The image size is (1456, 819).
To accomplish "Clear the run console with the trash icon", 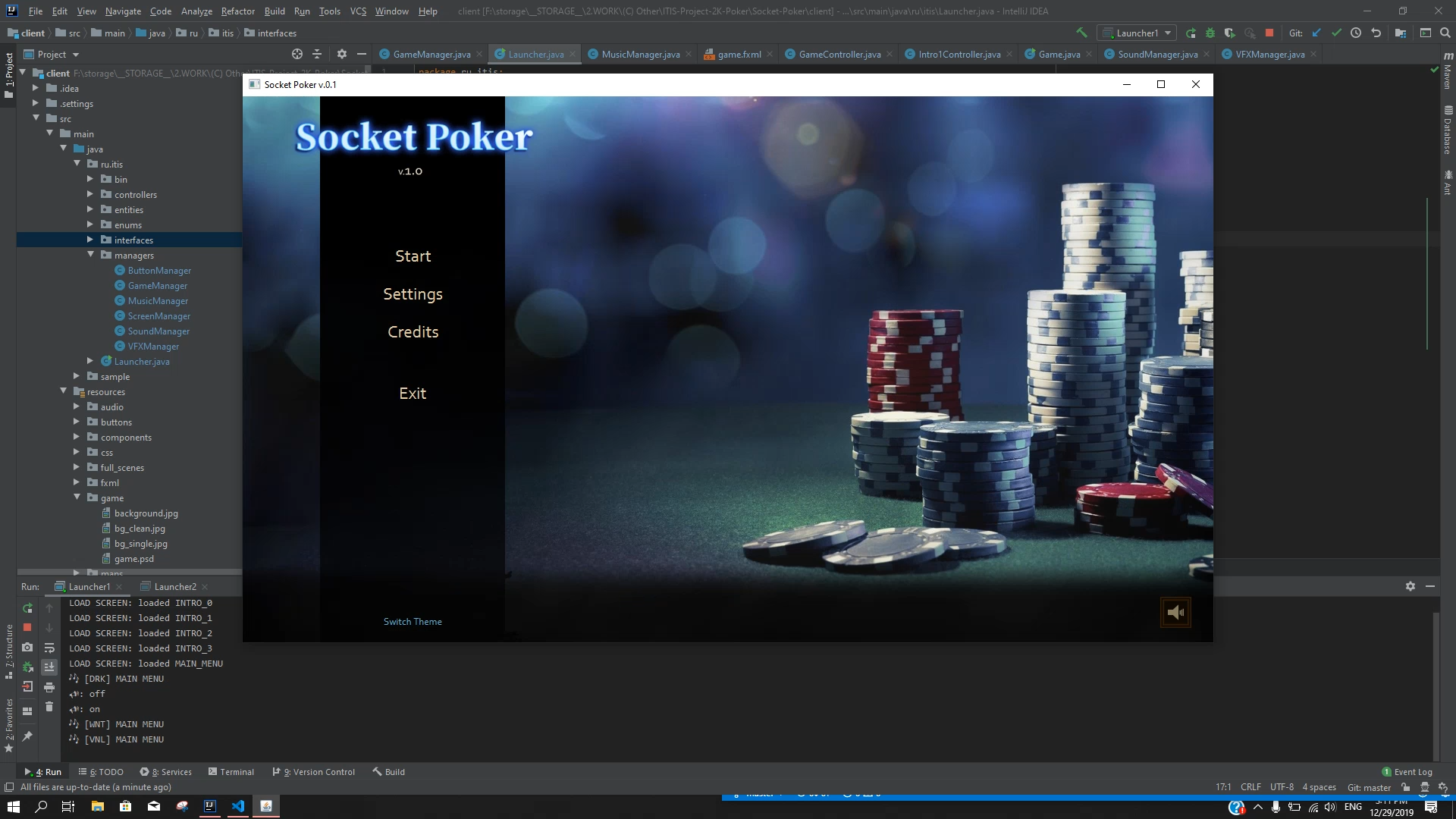I will pos(49,706).
